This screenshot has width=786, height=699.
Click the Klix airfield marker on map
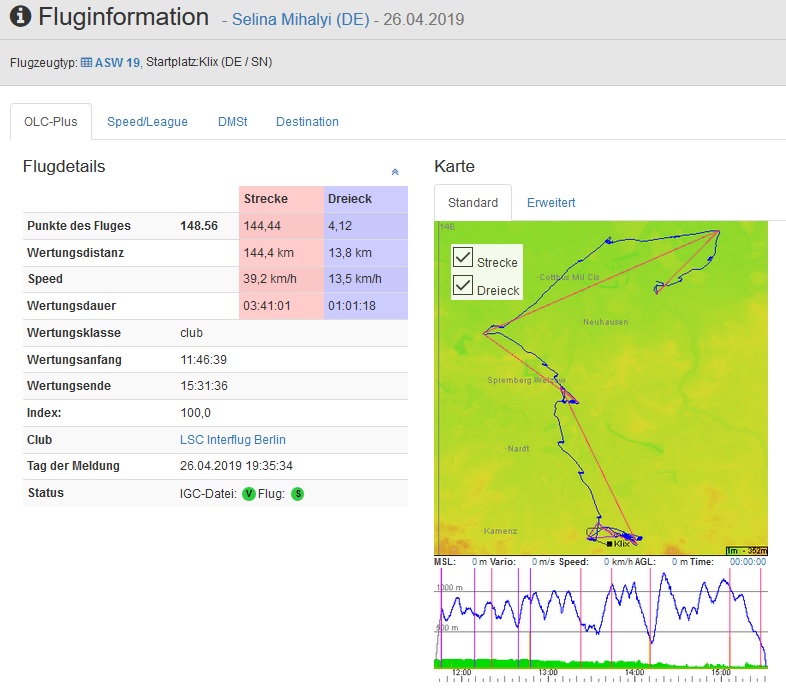coord(608,543)
